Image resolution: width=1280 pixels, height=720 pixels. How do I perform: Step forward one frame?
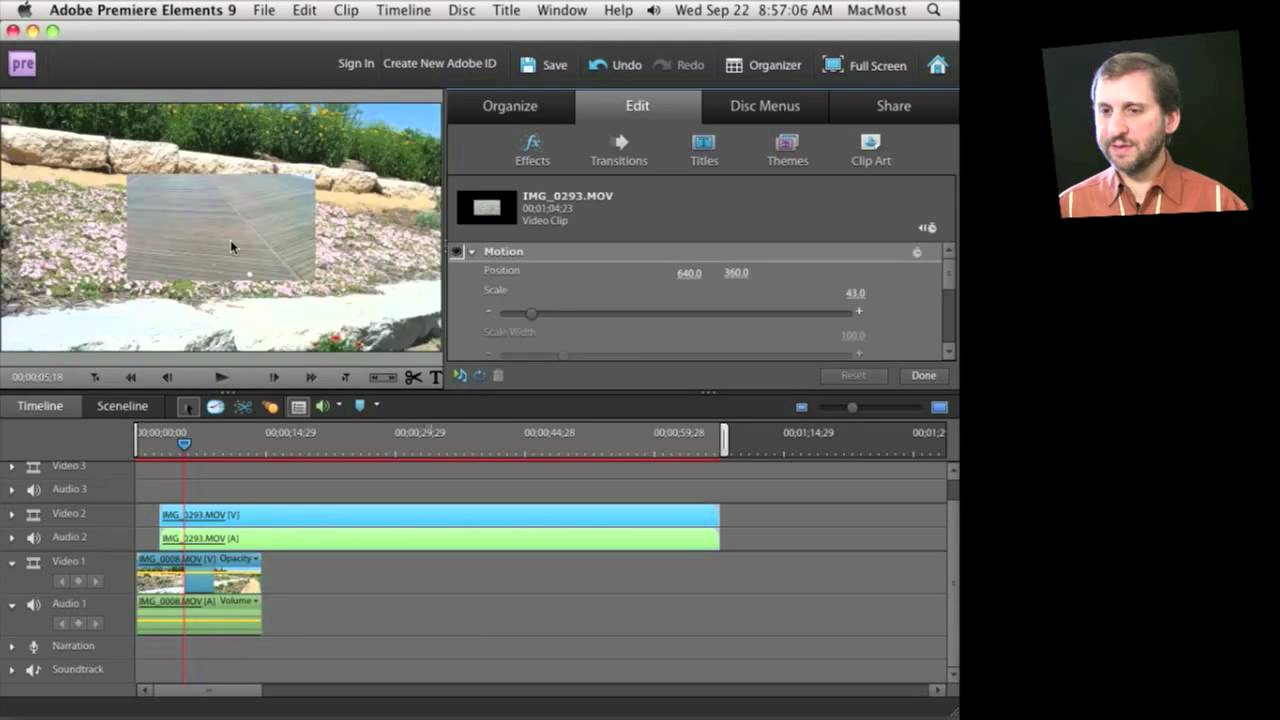point(274,377)
